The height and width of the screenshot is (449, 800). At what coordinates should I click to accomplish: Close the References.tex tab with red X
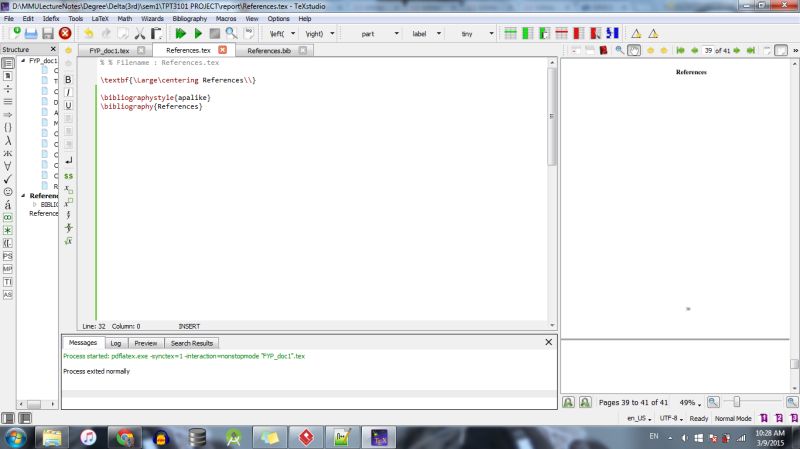[222, 50]
